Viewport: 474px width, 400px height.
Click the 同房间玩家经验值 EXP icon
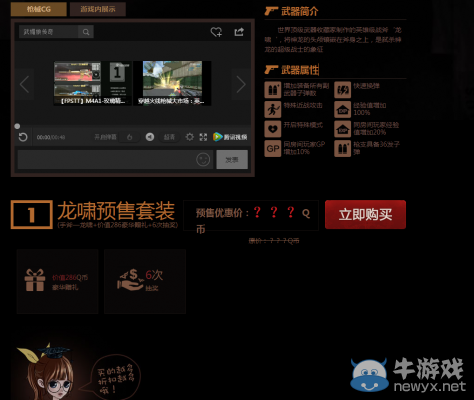tap(343, 129)
